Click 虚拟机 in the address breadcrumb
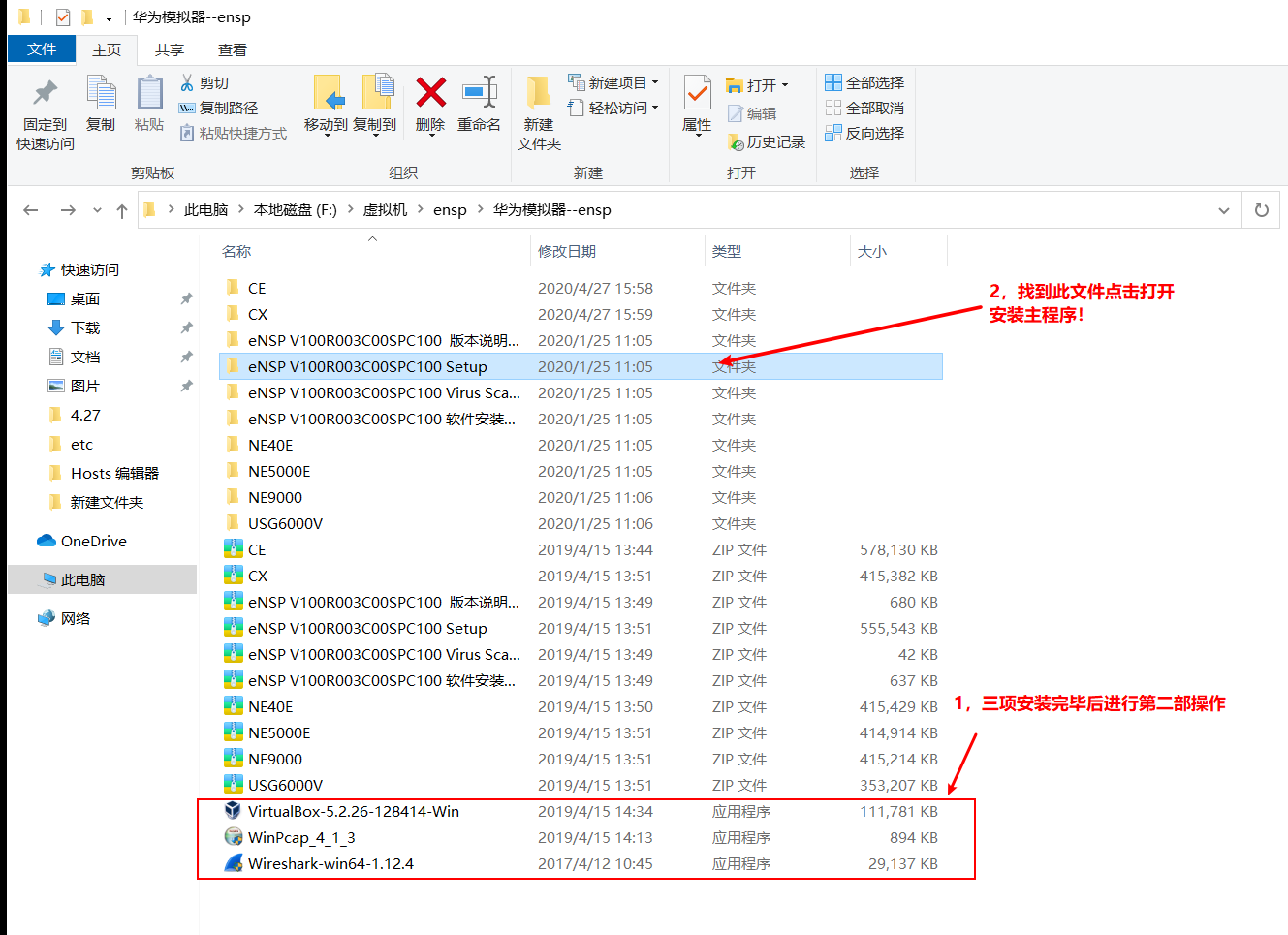The image size is (1288, 935). [x=385, y=210]
